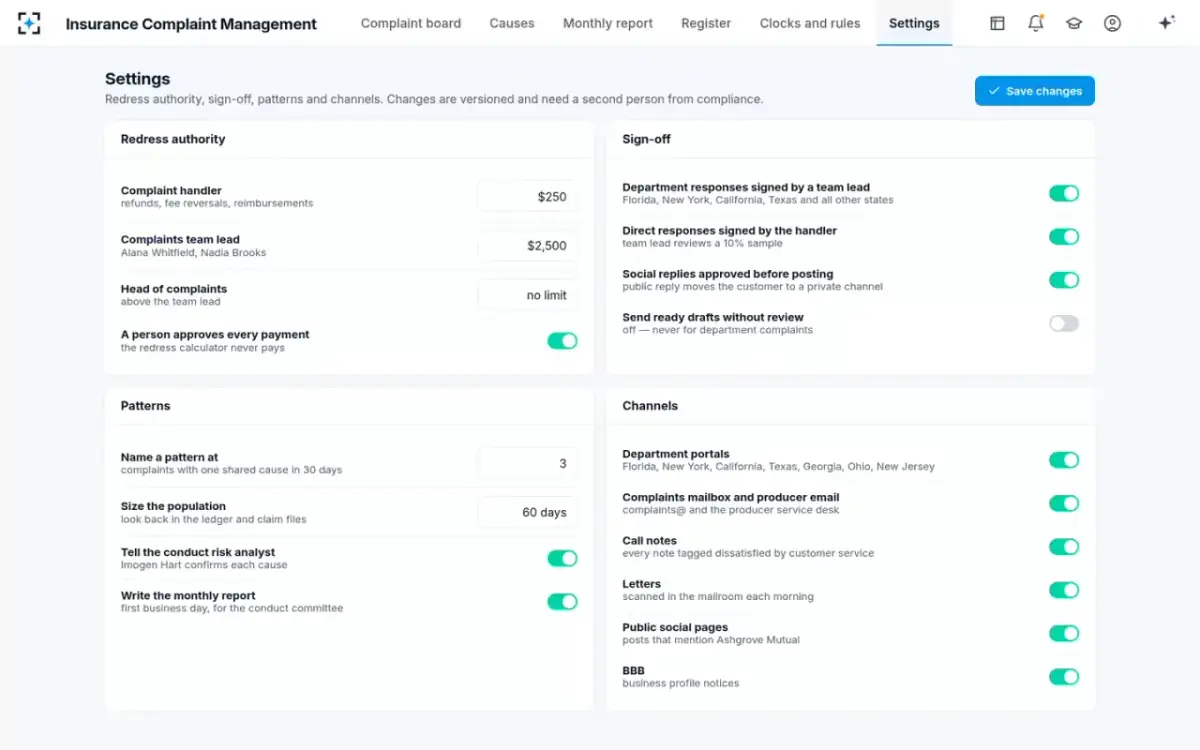Click the Sign-off panel heading
Image resolution: width=1200 pixels, height=750 pixels.
(646, 139)
